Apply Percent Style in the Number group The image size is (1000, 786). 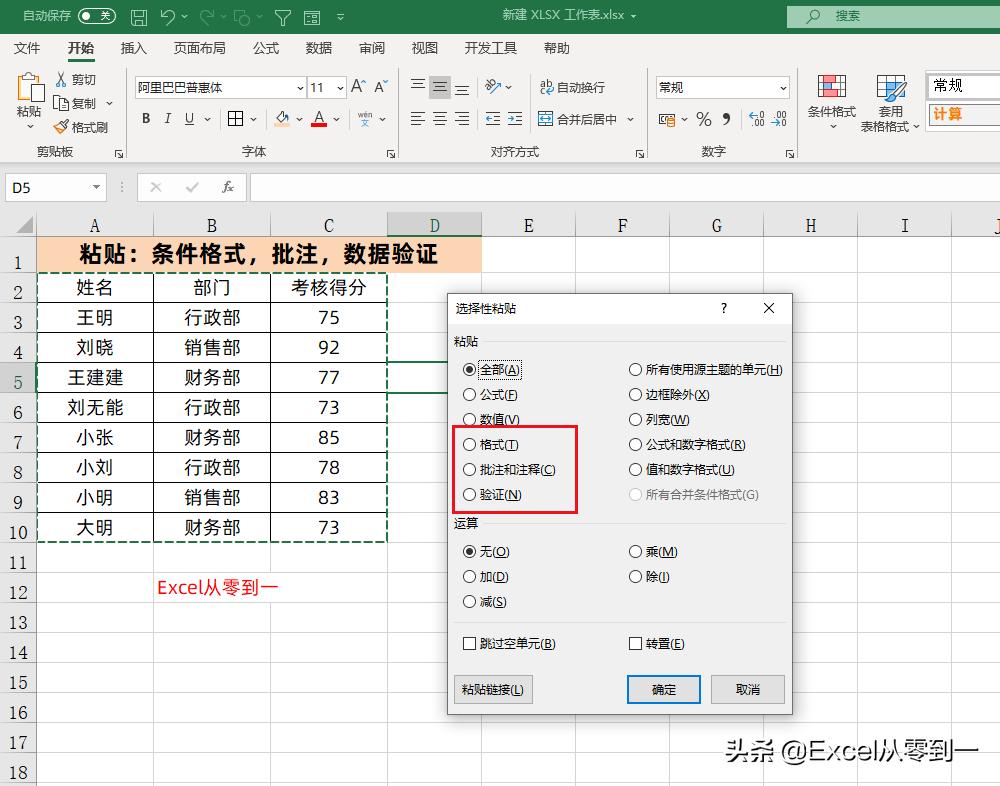click(704, 118)
